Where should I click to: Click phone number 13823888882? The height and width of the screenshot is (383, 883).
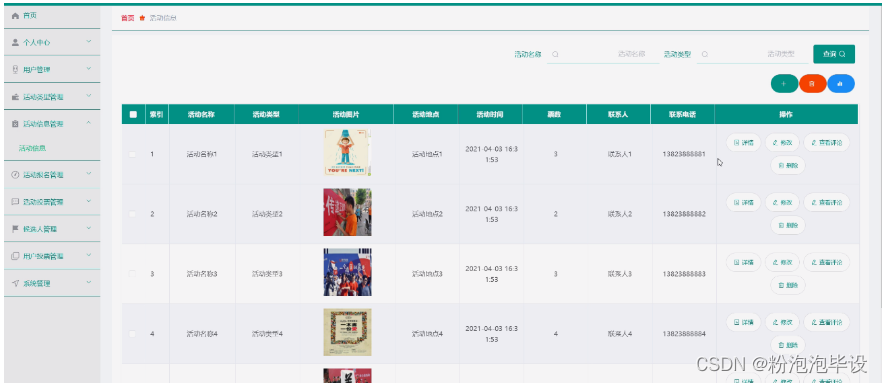(x=684, y=214)
